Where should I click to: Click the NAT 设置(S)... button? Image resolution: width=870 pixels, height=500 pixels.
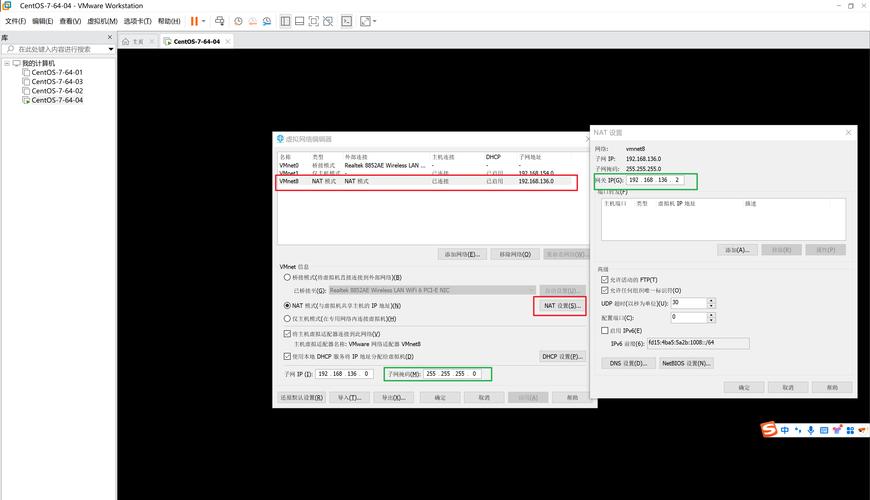[560, 305]
